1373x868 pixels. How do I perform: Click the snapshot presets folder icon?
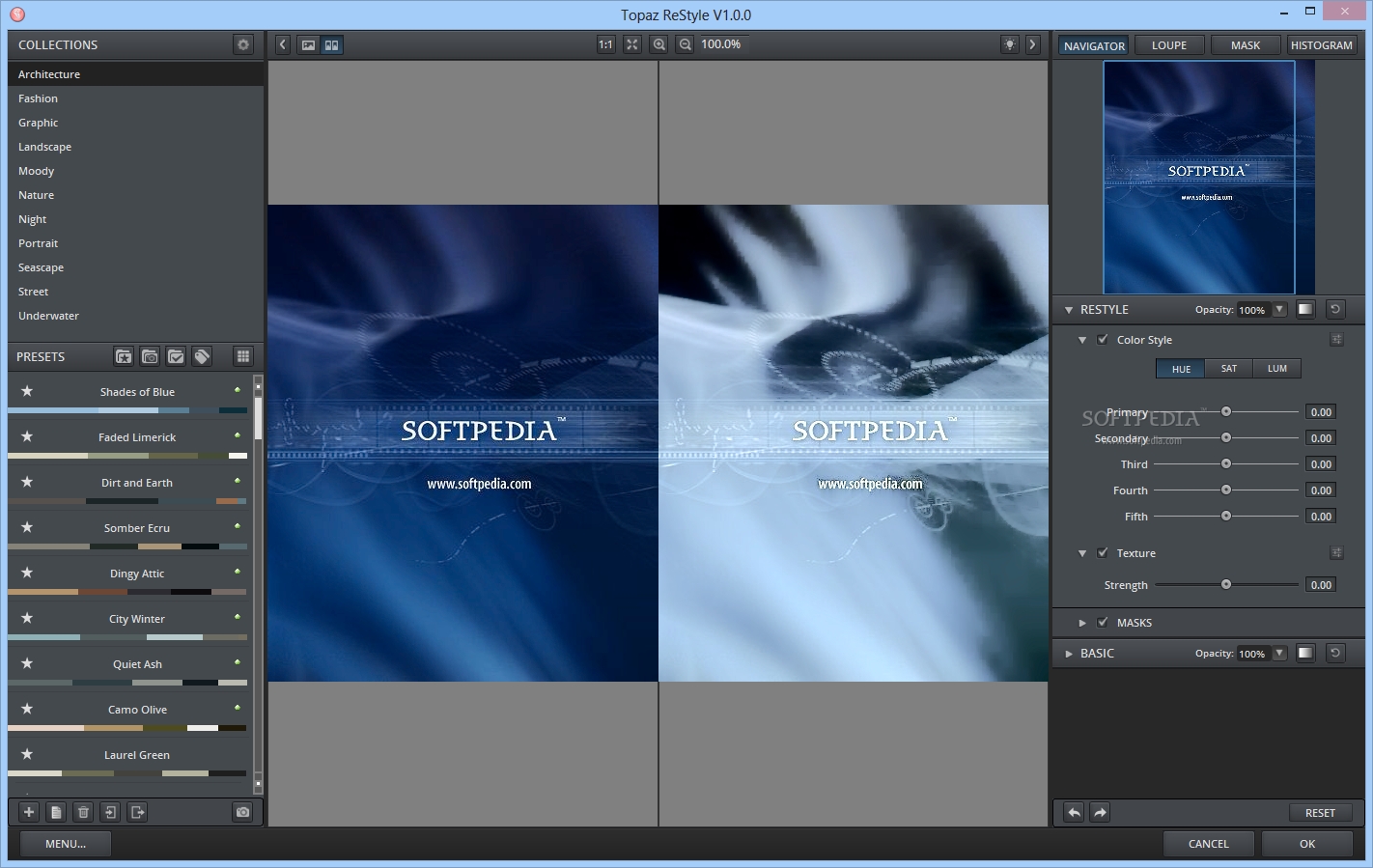coord(150,356)
